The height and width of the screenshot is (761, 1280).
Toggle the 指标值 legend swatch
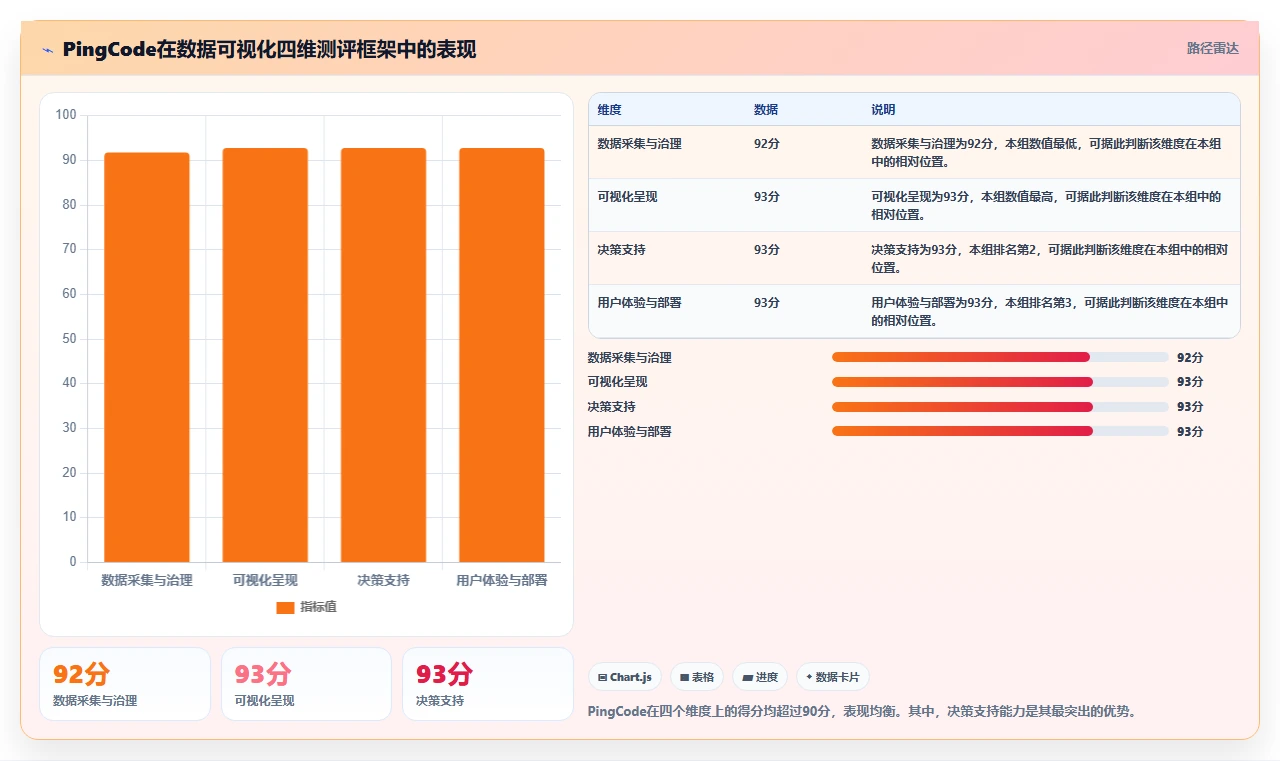point(285,607)
